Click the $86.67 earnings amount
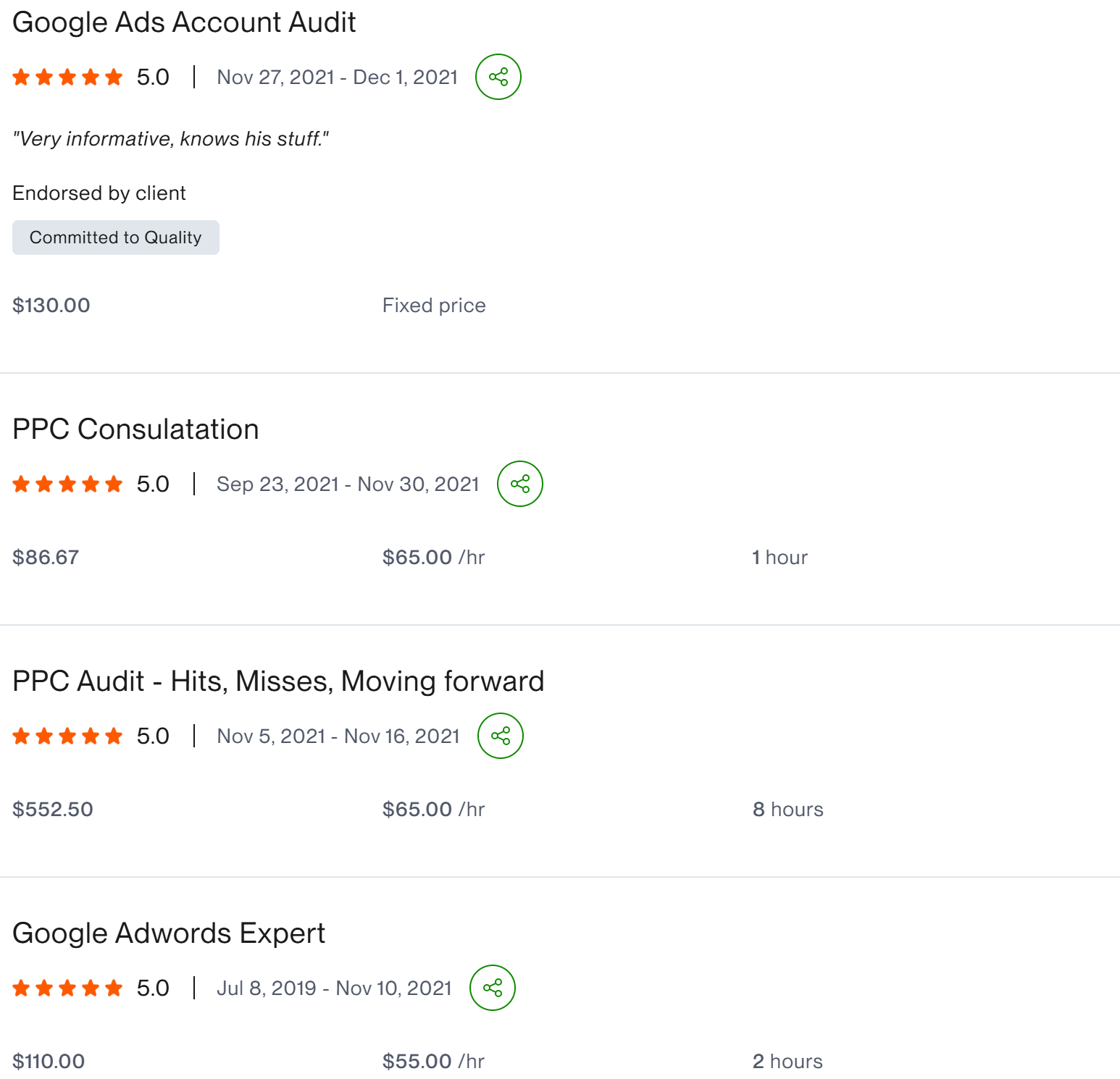Screen dimensions: 1120x1079 (x=46, y=557)
